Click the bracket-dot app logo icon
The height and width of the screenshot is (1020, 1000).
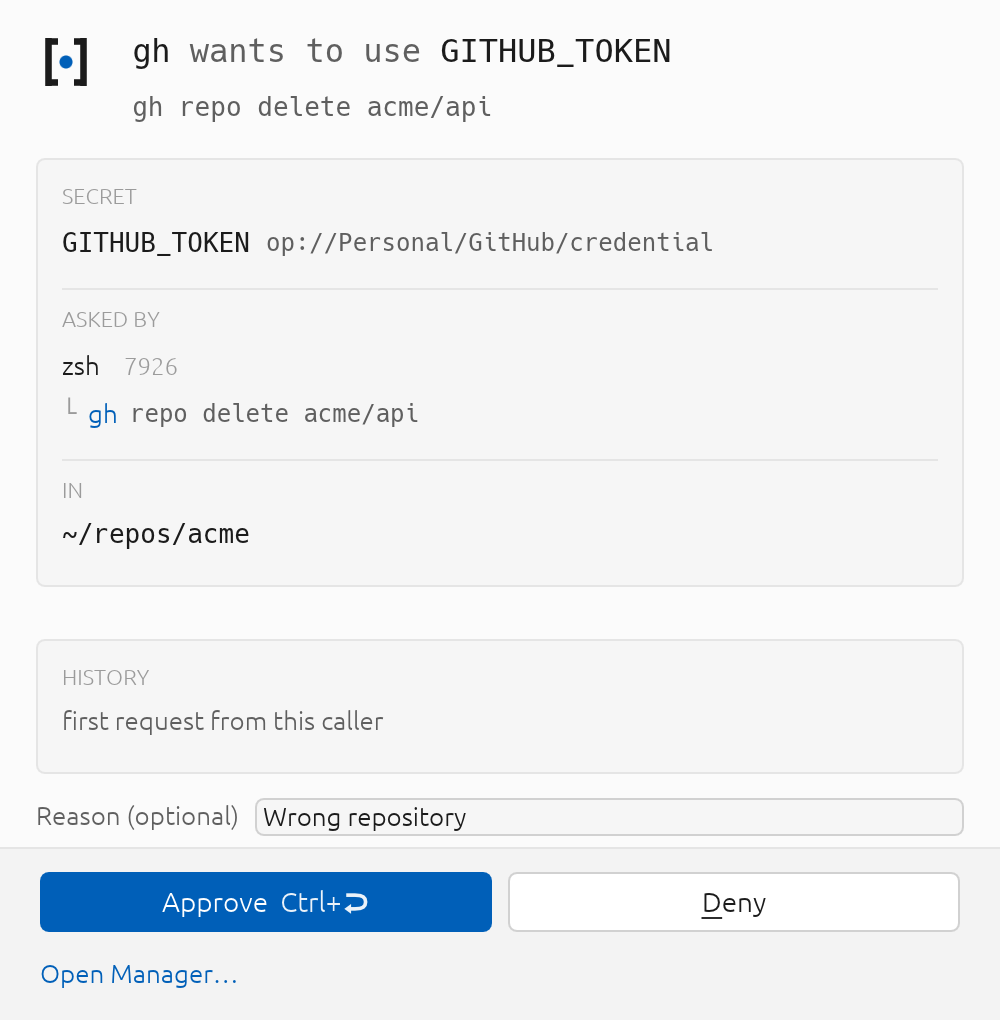tap(66, 62)
